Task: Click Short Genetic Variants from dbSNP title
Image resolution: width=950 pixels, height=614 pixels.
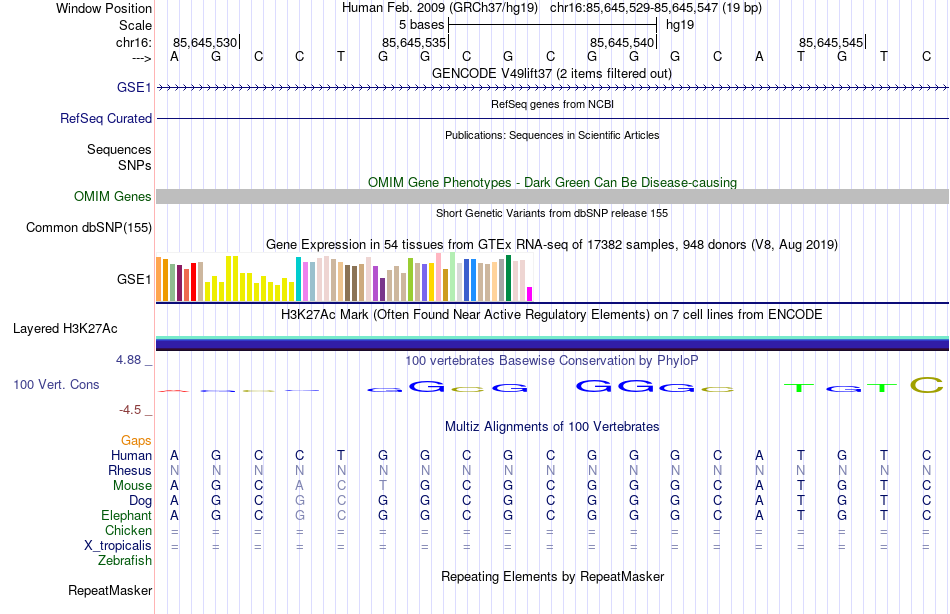Action: tap(551, 213)
